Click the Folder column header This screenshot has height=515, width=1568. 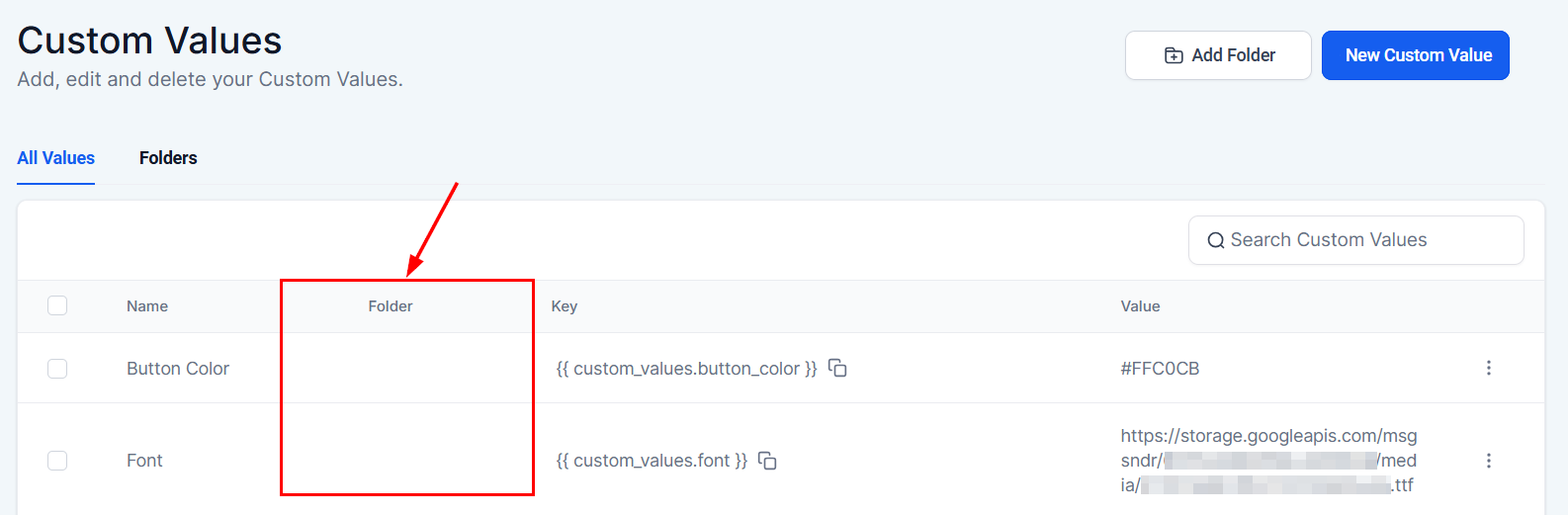click(x=391, y=306)
